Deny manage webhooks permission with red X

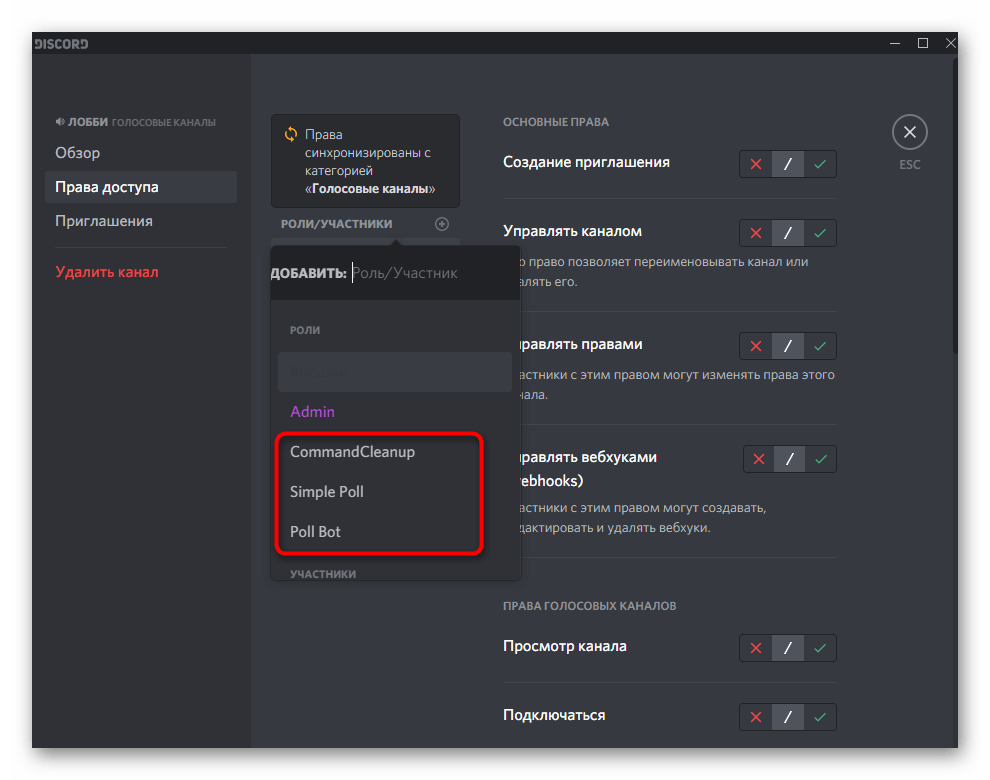(759, 459)
